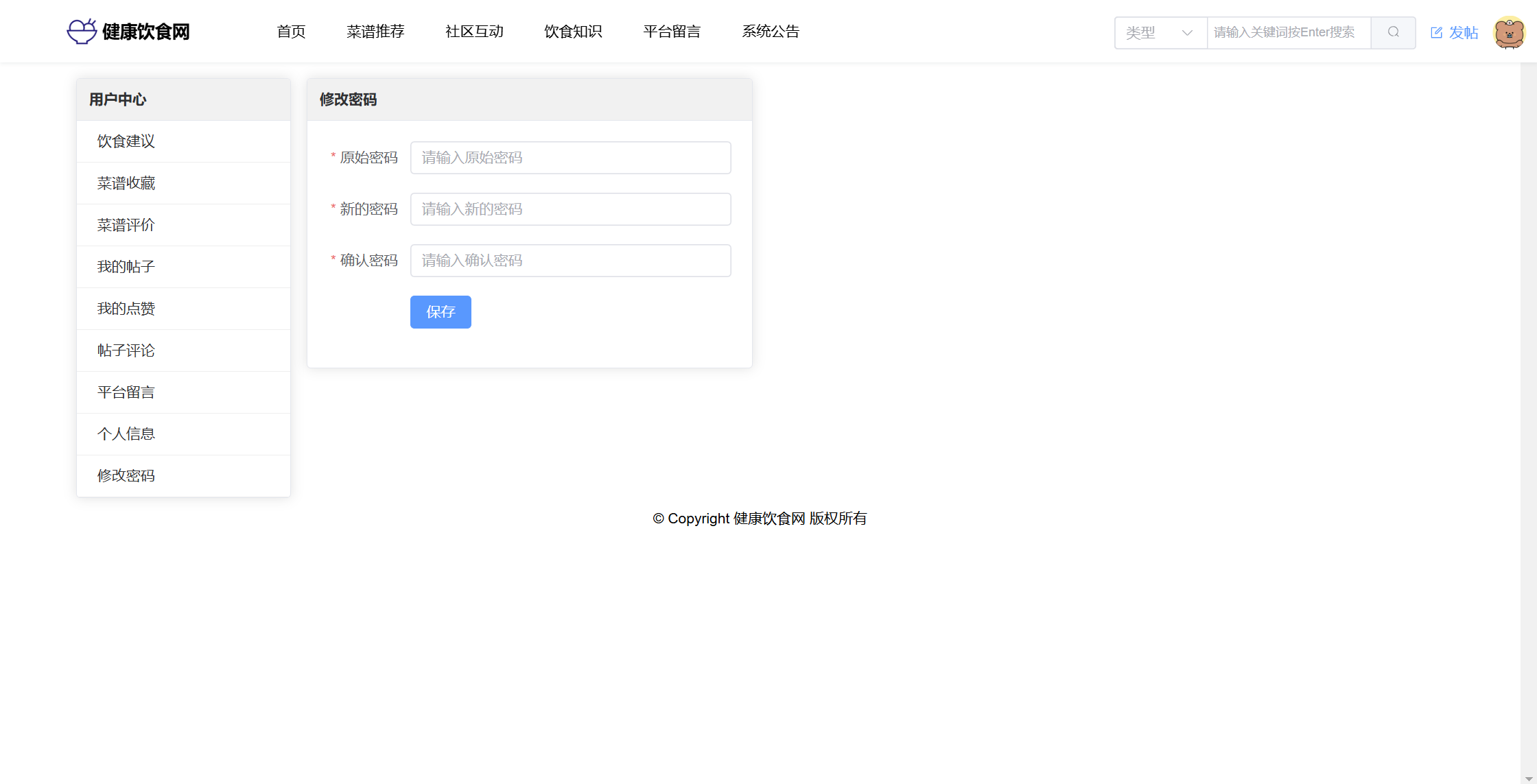Open 社区互动 in the top navigation
This screenshot has width=1537, height=784.
pos(474,32)
